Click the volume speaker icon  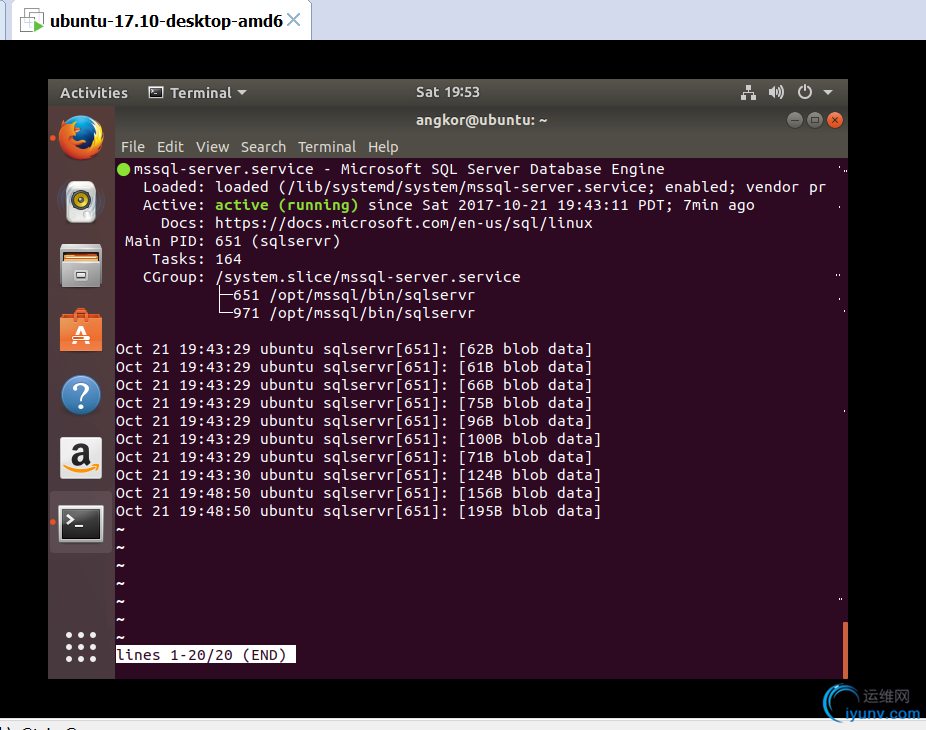[x=776, y=92]
